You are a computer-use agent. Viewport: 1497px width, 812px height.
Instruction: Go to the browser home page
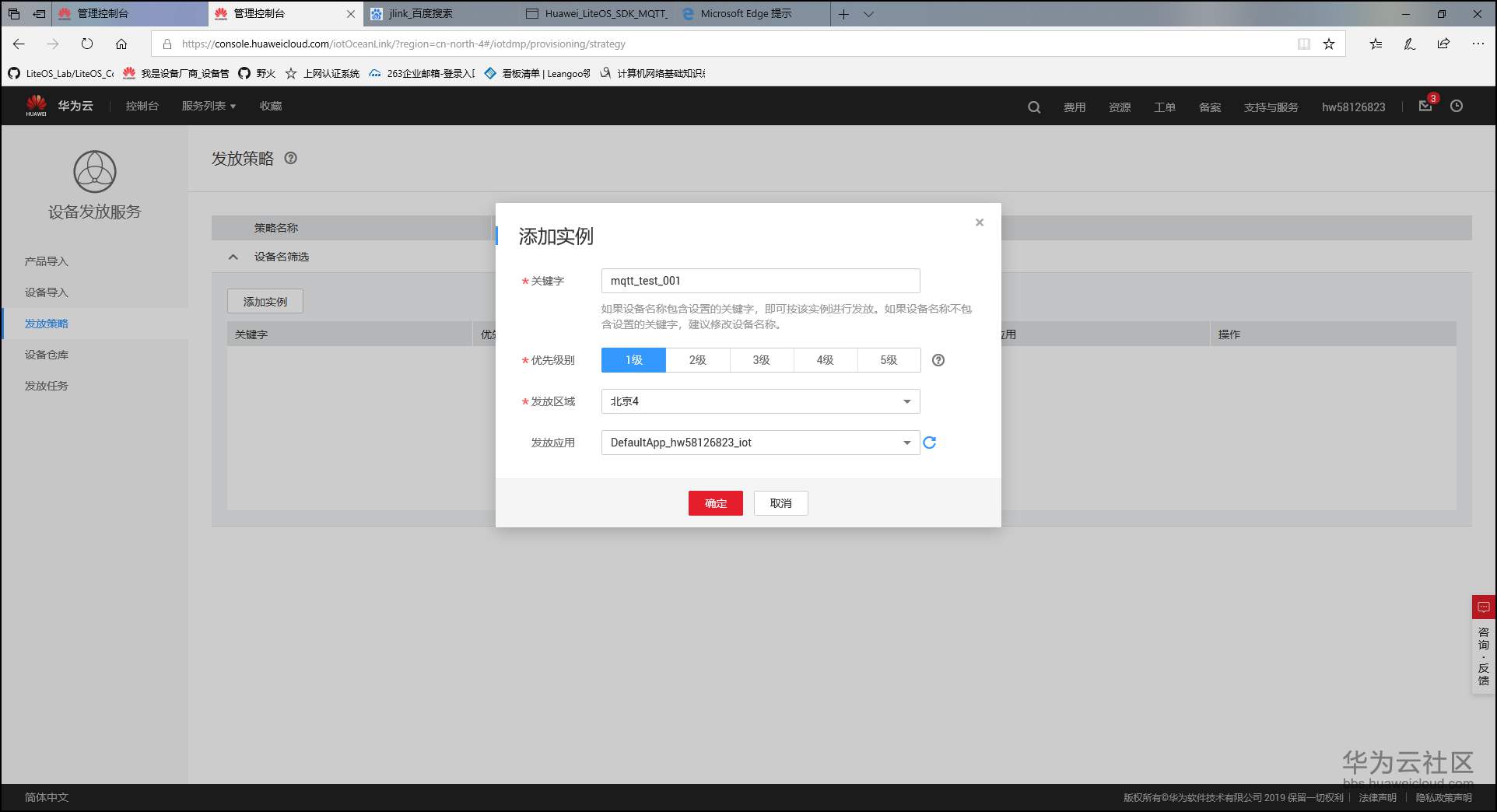121,44
